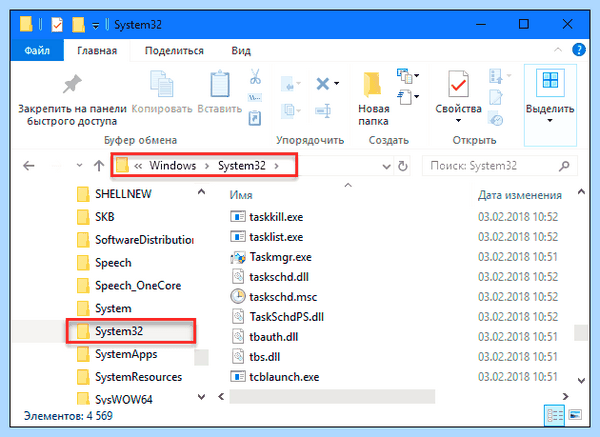This screenshot has height=437, width=600.
Task: Click the up-one-level arrow button
Action: coord(99,166)
